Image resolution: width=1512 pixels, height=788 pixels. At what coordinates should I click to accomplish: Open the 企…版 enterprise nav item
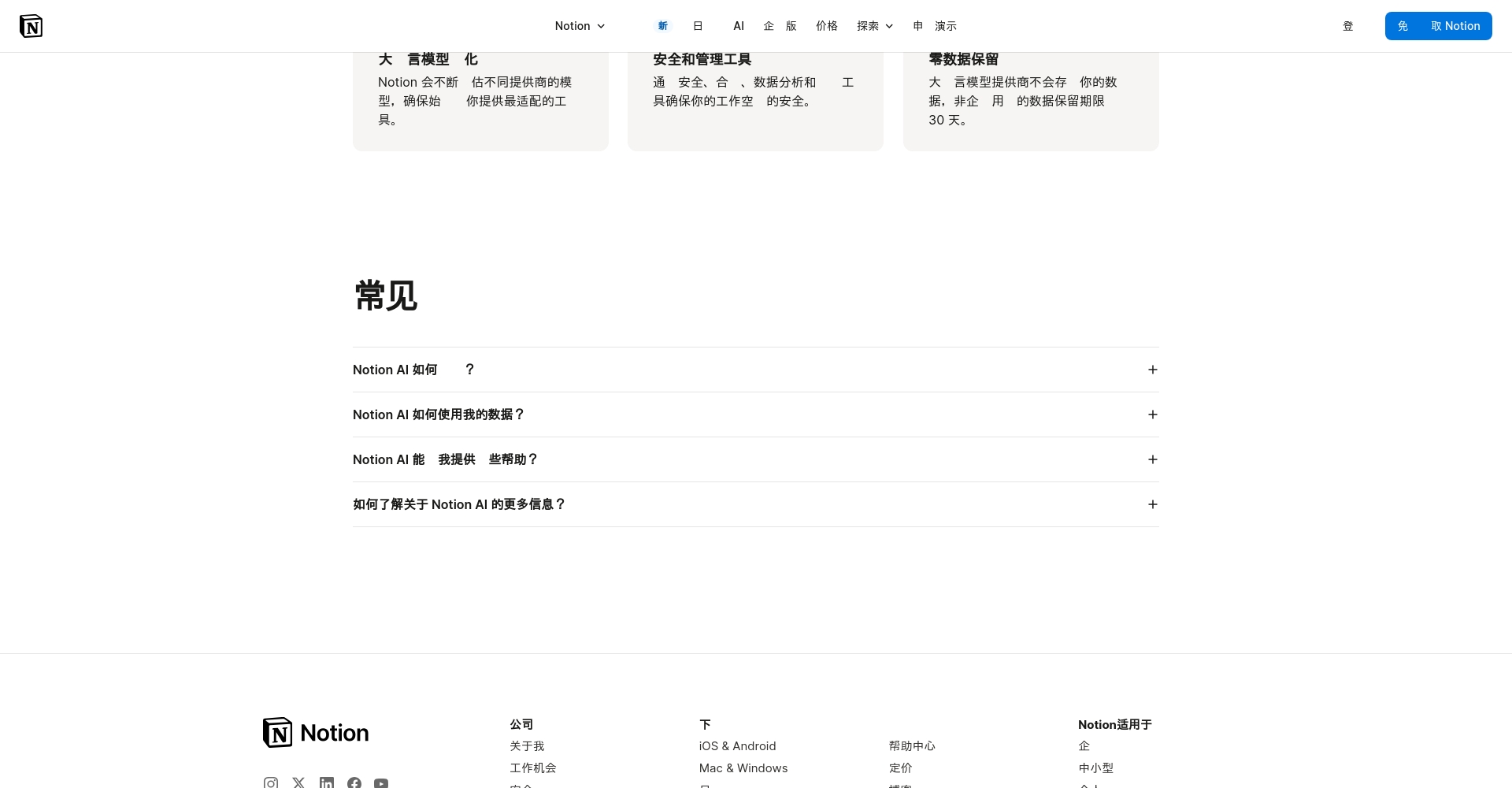[780, 26]
